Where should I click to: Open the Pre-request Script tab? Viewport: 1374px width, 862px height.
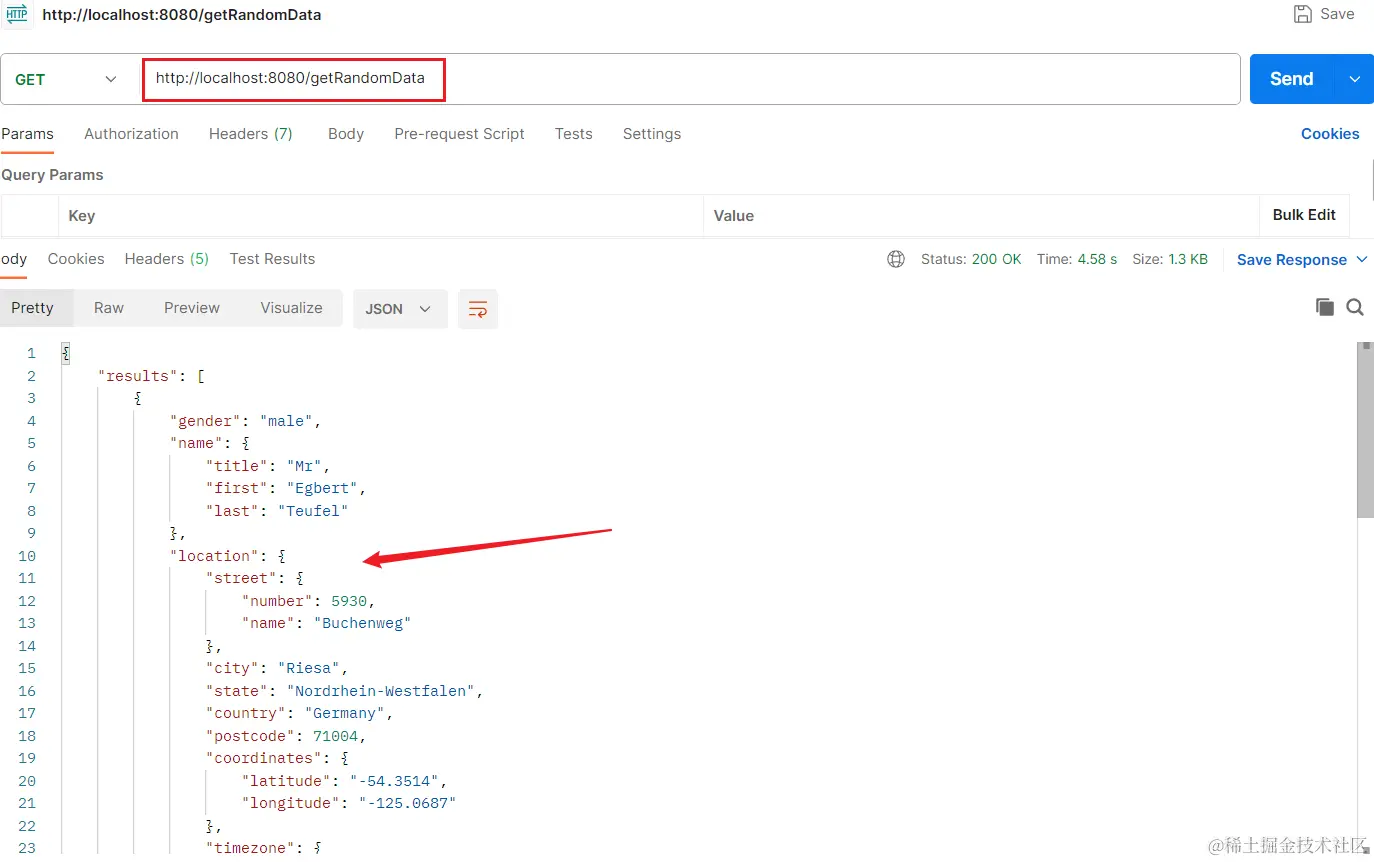(x=459, y=134)
